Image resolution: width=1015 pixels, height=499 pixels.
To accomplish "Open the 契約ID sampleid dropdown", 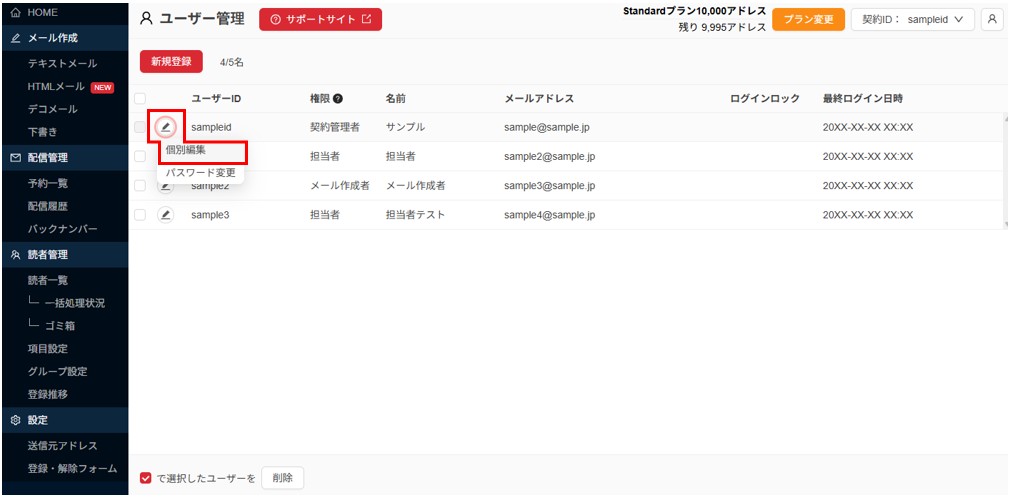I will coord(912,19).
